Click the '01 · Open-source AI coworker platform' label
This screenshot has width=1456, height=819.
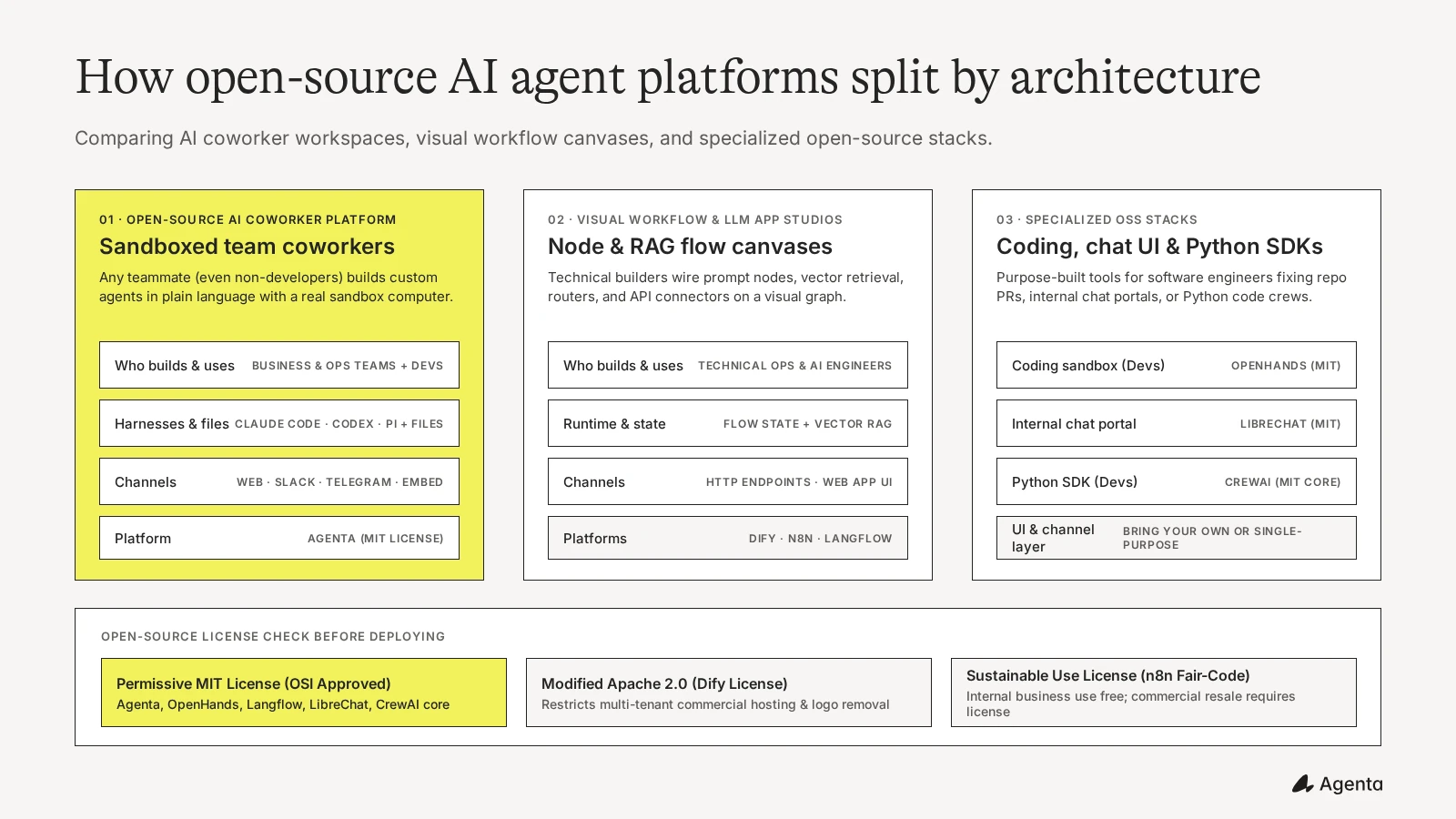coord(248,219)
